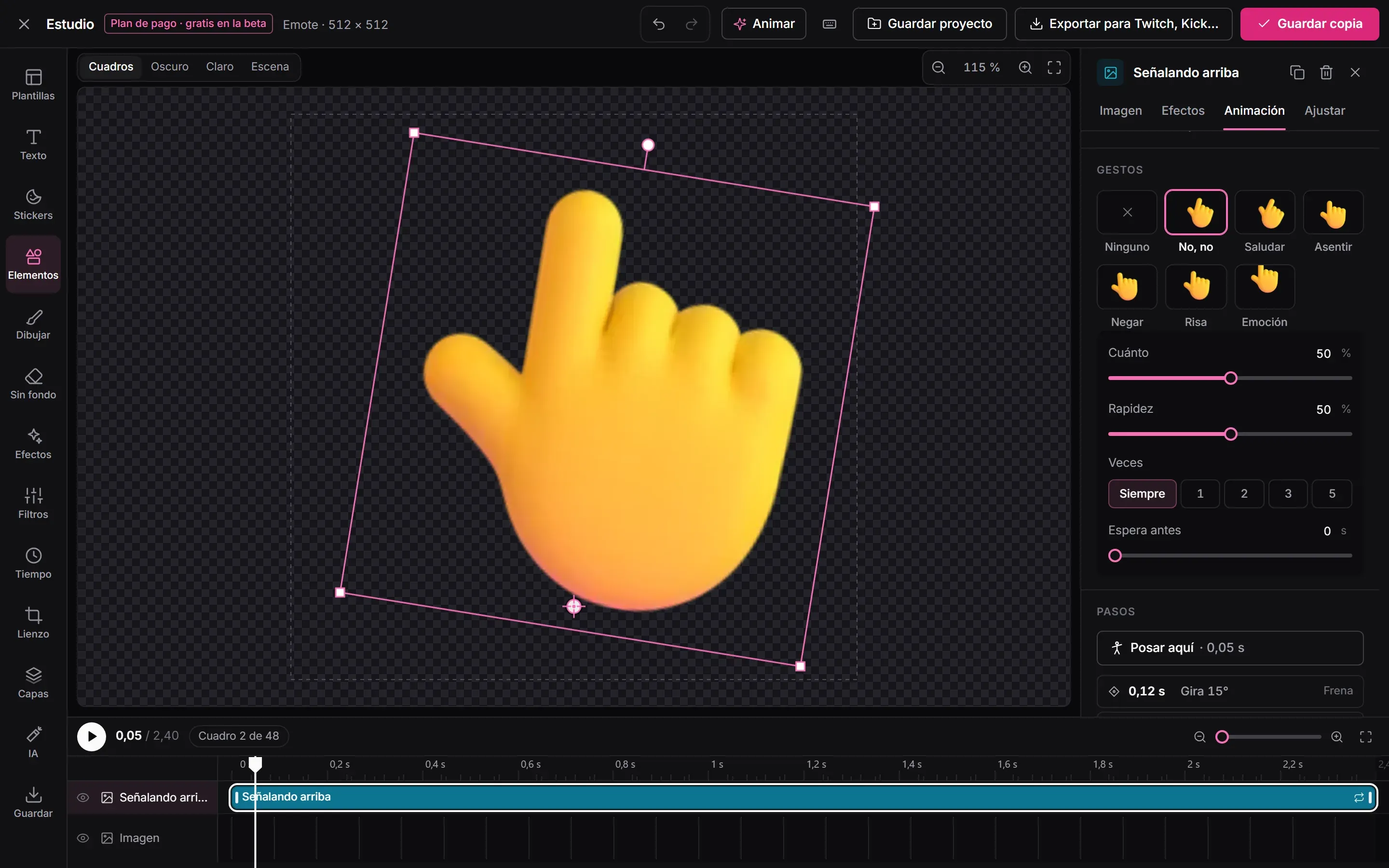Fit canvas to screen
The width and height of the screenshot is (1389, 868).
click(1054, 68)
